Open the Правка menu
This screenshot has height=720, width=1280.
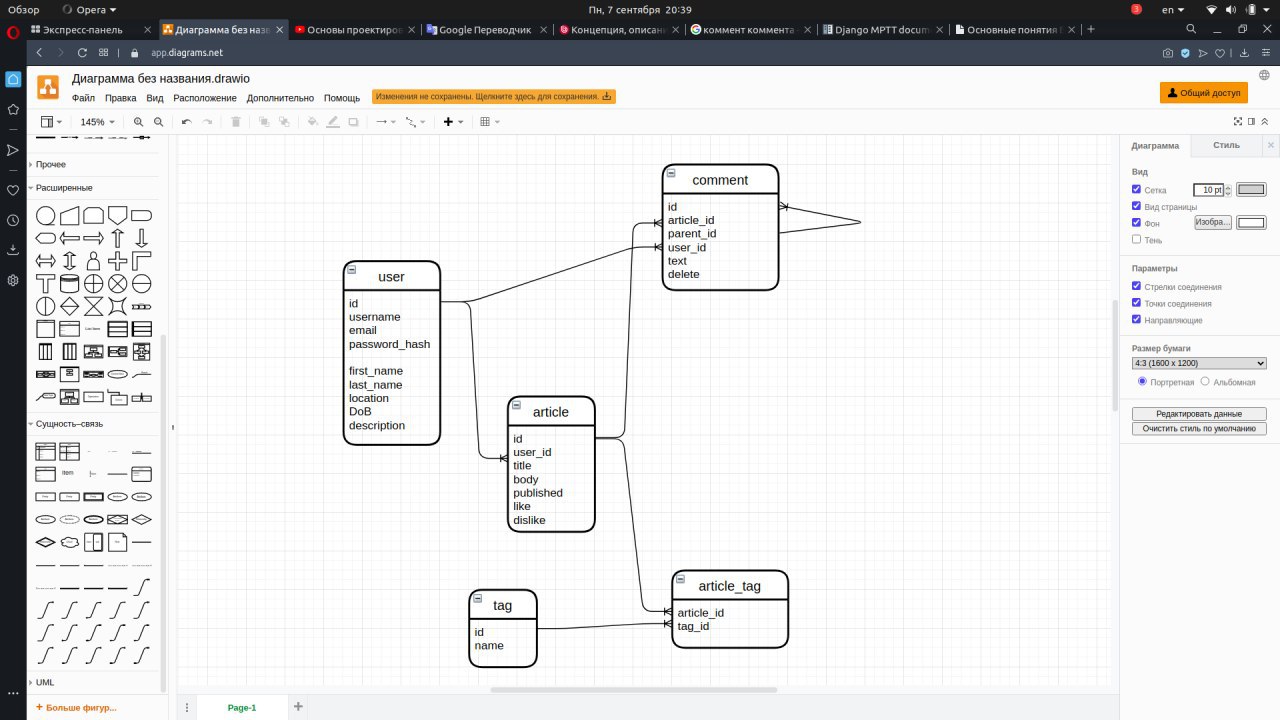[121, 98]
